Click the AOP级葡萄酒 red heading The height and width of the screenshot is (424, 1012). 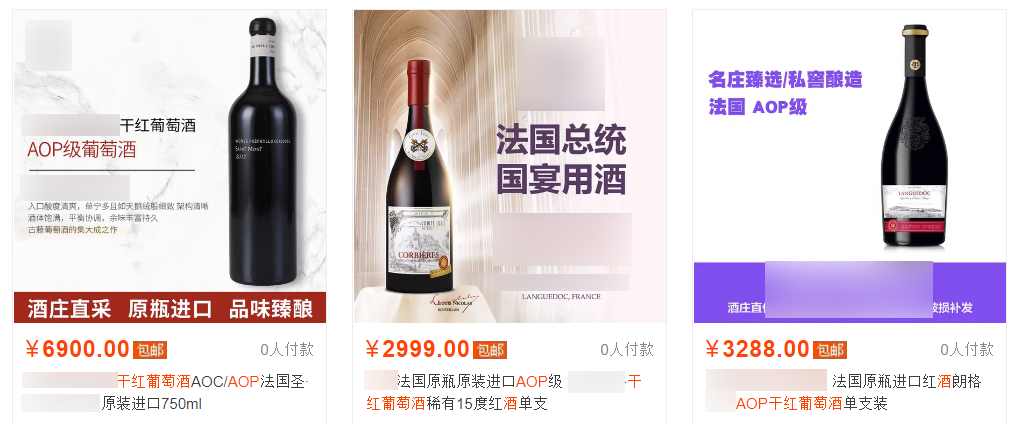[81, 150]
